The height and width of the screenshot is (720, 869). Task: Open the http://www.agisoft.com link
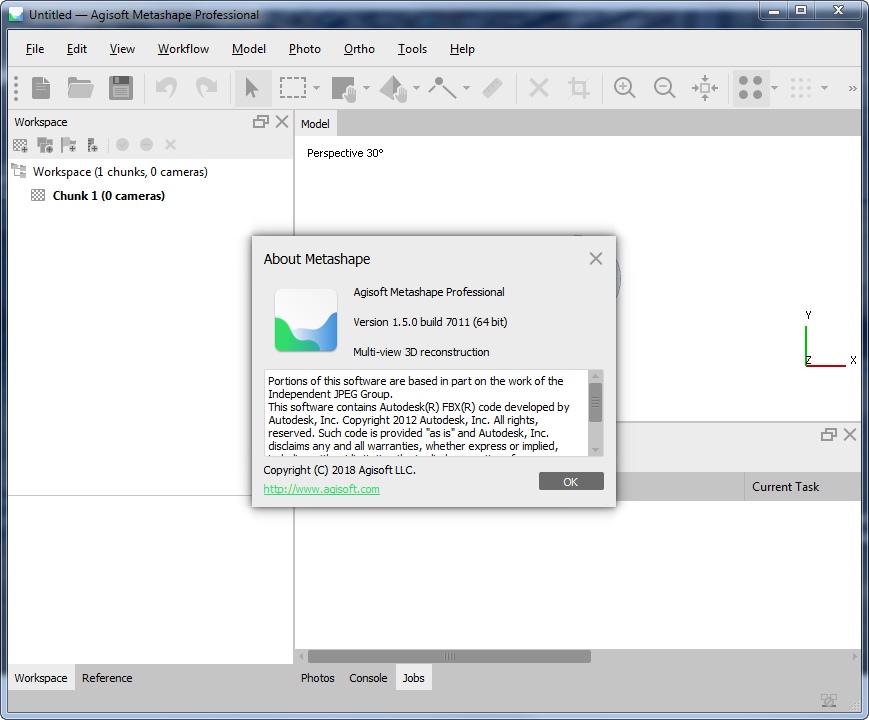click(x=321, y=489)
